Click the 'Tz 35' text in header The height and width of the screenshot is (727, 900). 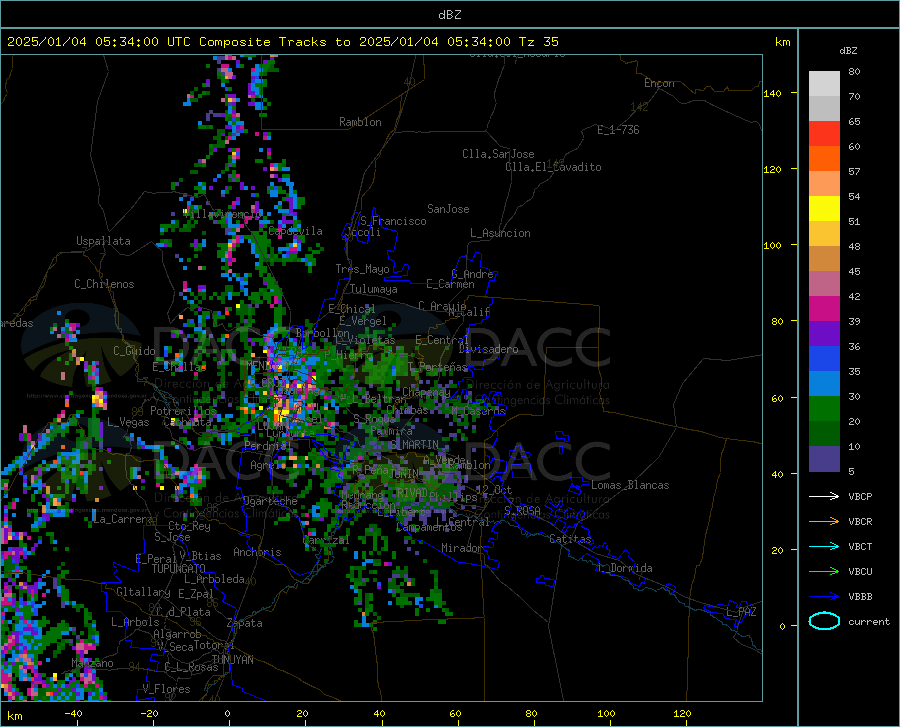[x=539, y=42]
